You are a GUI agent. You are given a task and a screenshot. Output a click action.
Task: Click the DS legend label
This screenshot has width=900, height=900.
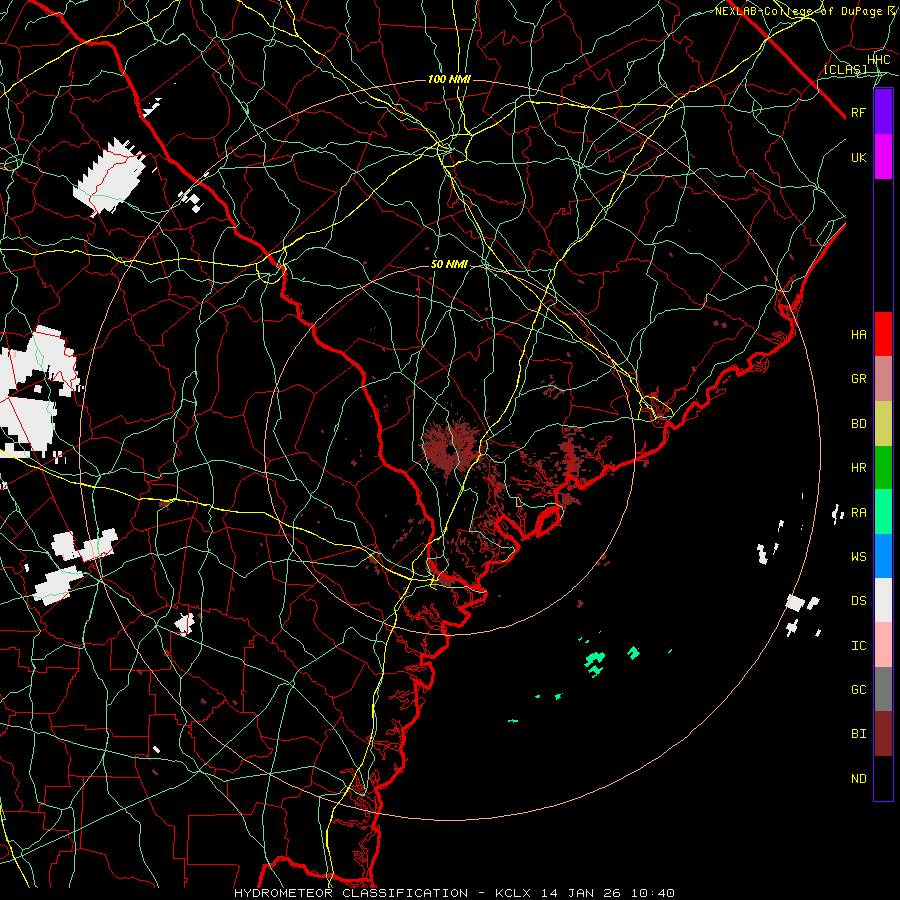click(858, 601)
